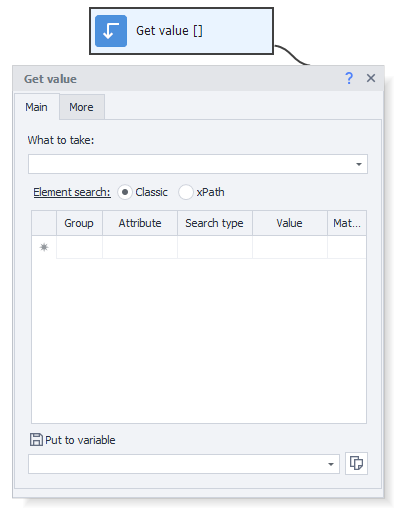Switch to the Main tab

coord(36,107)
